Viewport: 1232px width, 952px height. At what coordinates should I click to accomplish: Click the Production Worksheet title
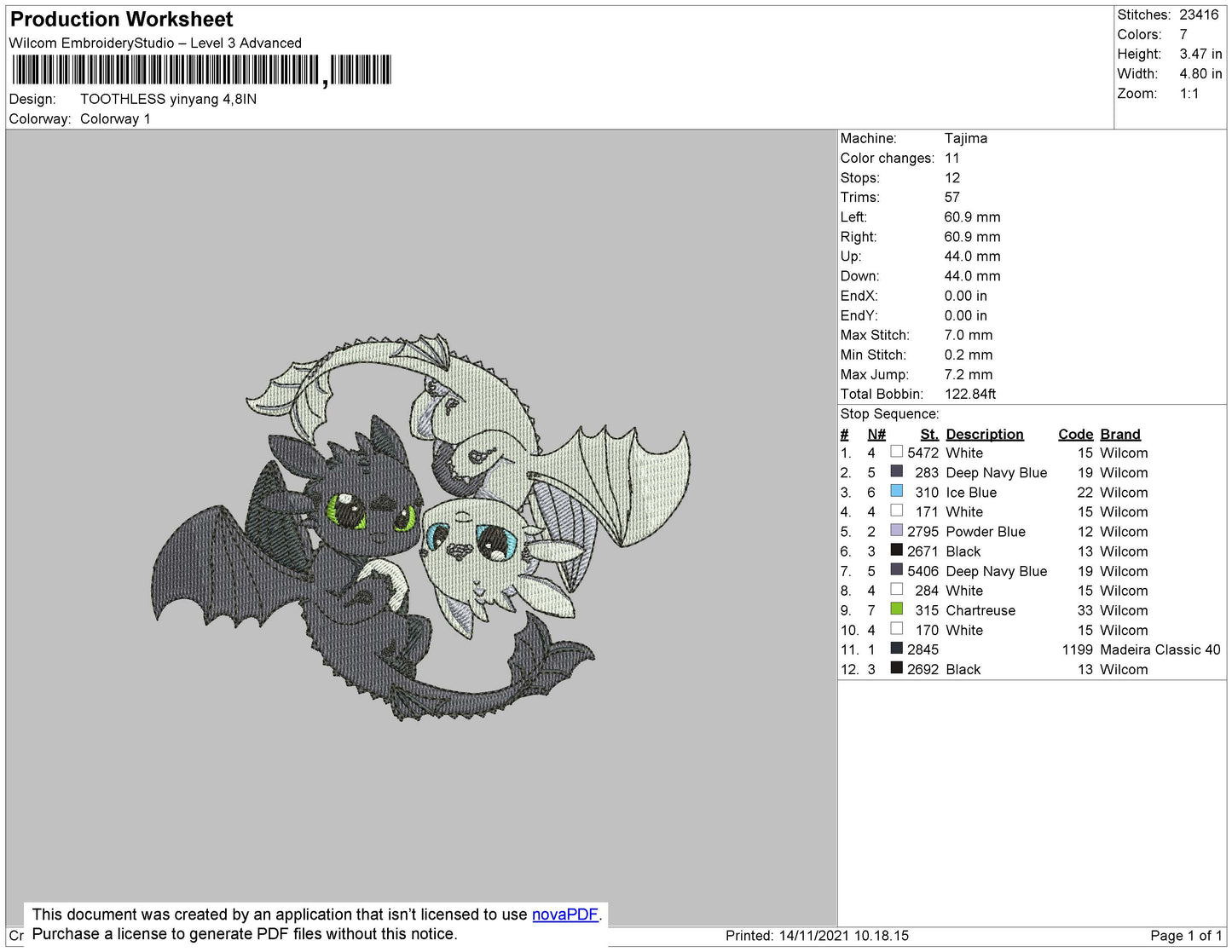point(121,19)
